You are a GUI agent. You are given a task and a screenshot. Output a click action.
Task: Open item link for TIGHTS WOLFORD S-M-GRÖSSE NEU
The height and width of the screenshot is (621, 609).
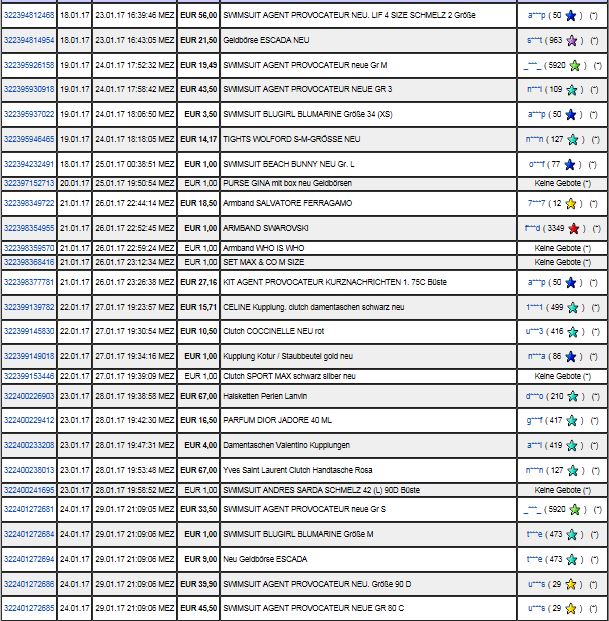(29, 139)
